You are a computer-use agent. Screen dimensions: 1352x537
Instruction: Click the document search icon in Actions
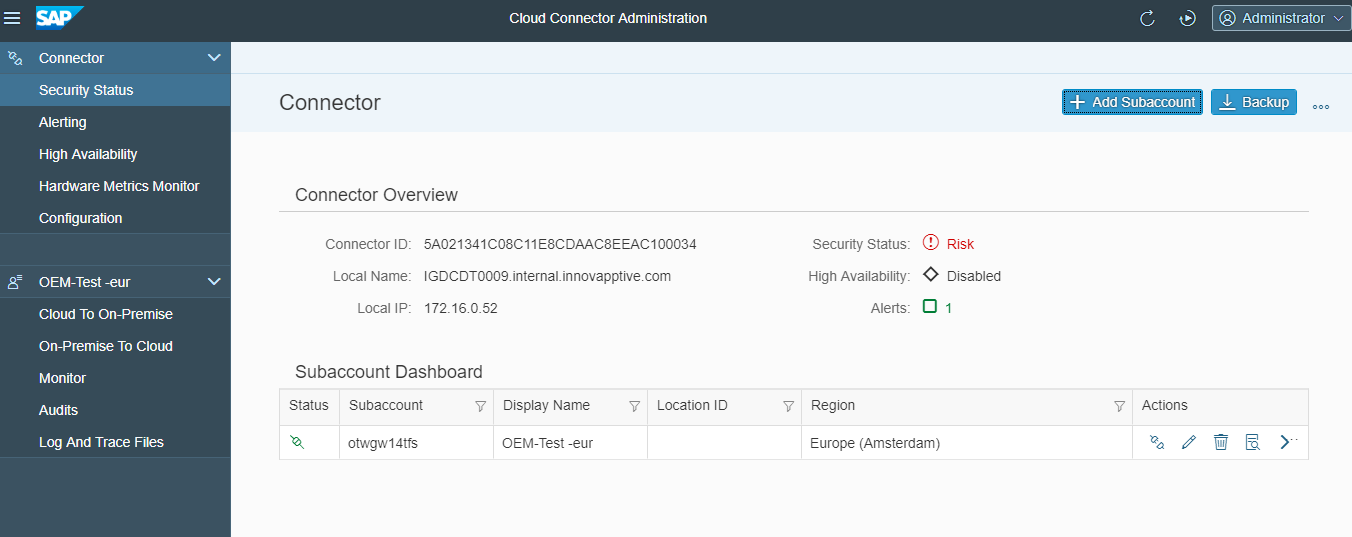click(1253, 442)
